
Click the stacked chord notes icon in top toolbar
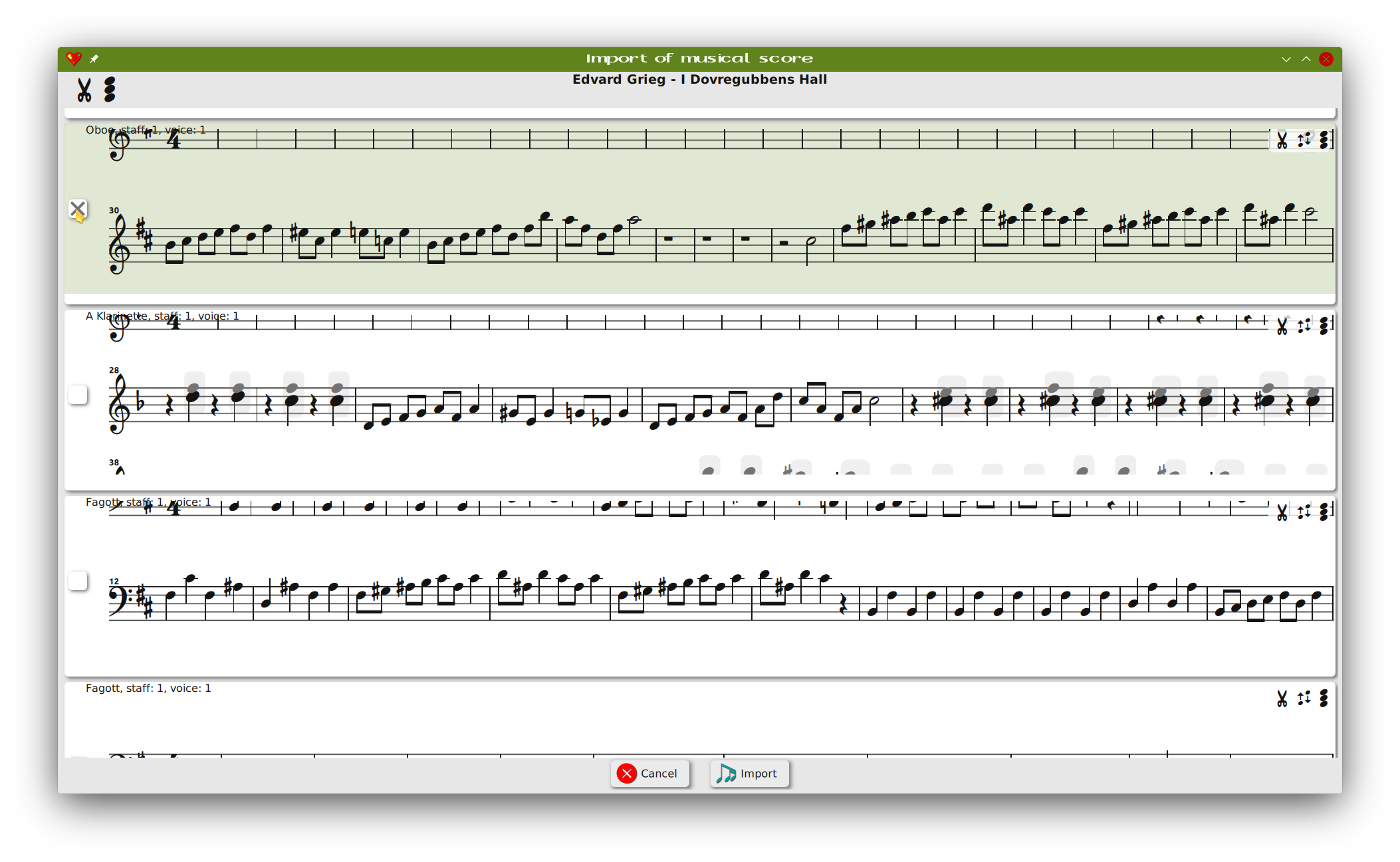pyautogui.click(x=110, y=89)
